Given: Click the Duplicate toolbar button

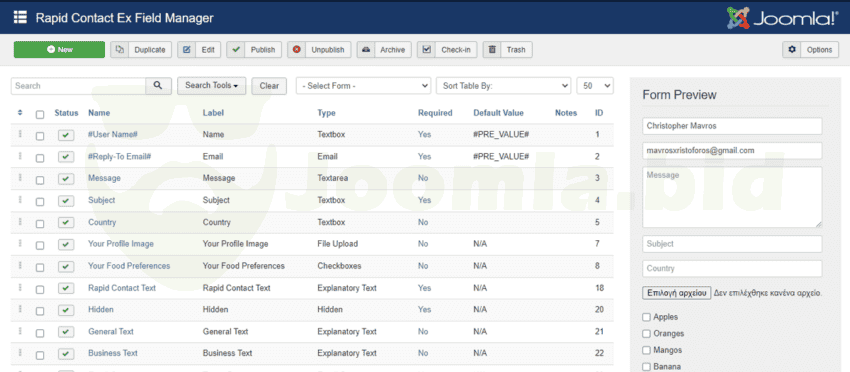Looking at the screenshot, I should point(141,49).
